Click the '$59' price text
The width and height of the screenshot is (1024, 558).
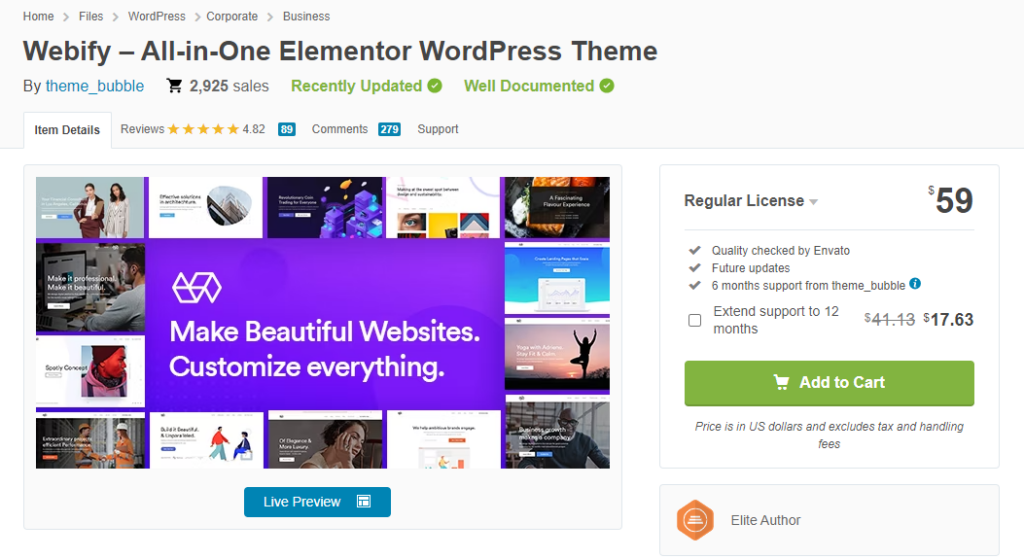click(x=951, y=200)
